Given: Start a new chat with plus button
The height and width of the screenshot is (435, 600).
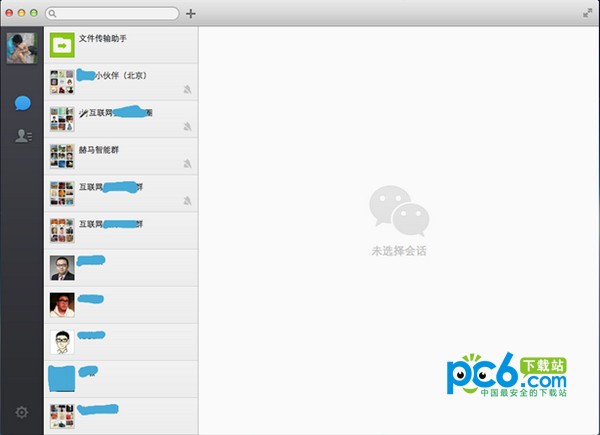Looking at the screenshot, I should [x=191, y=14].
